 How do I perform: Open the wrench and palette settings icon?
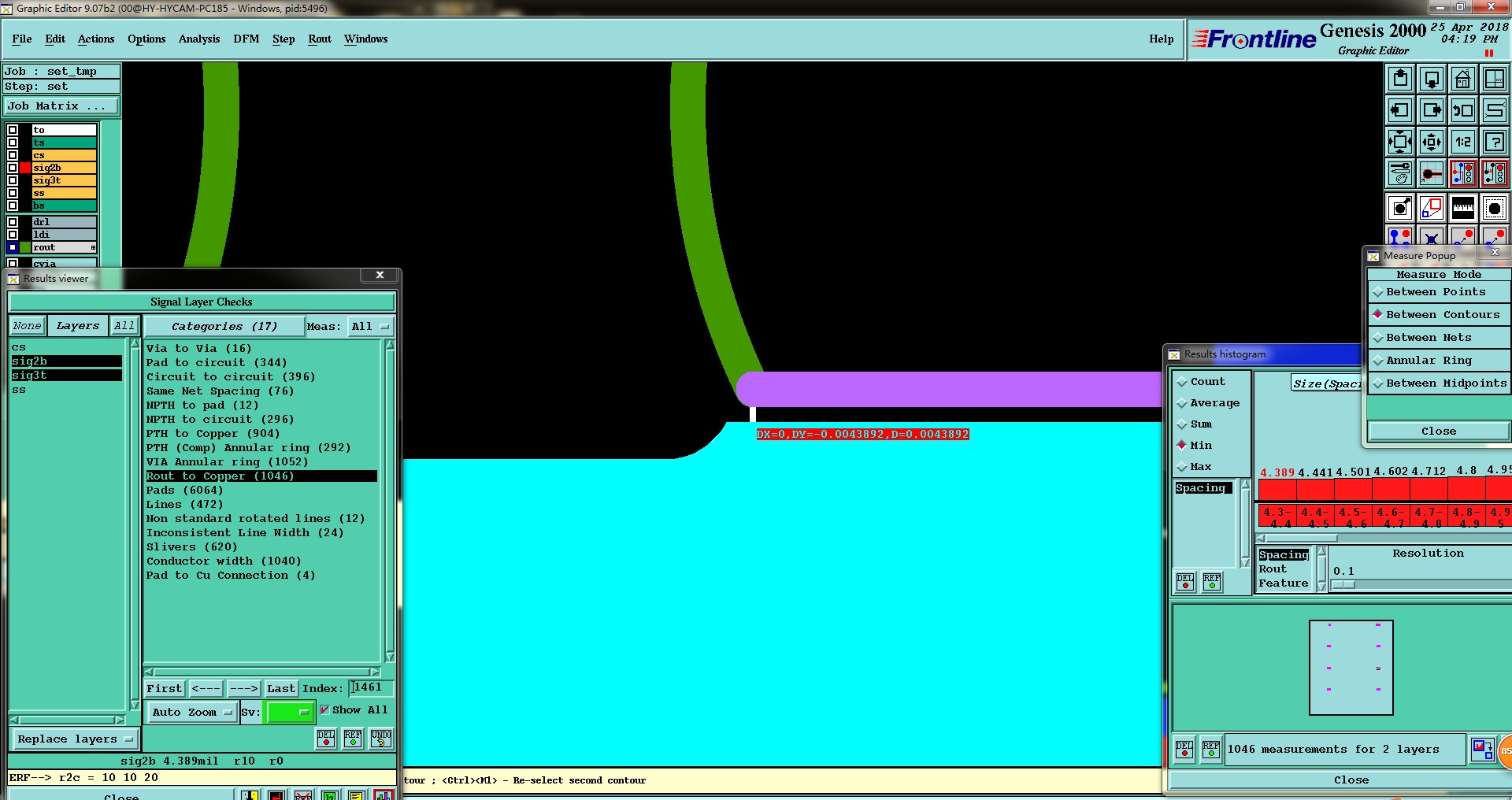coord(1400,173)
